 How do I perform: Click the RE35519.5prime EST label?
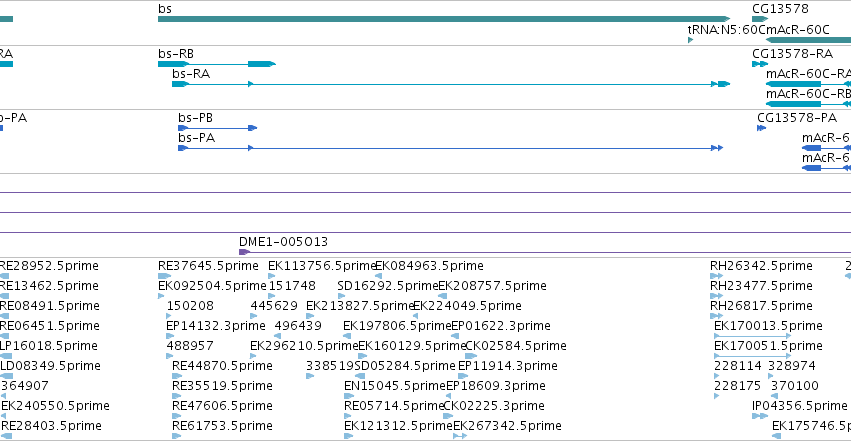pyautogui.click(x=222, y=386)
